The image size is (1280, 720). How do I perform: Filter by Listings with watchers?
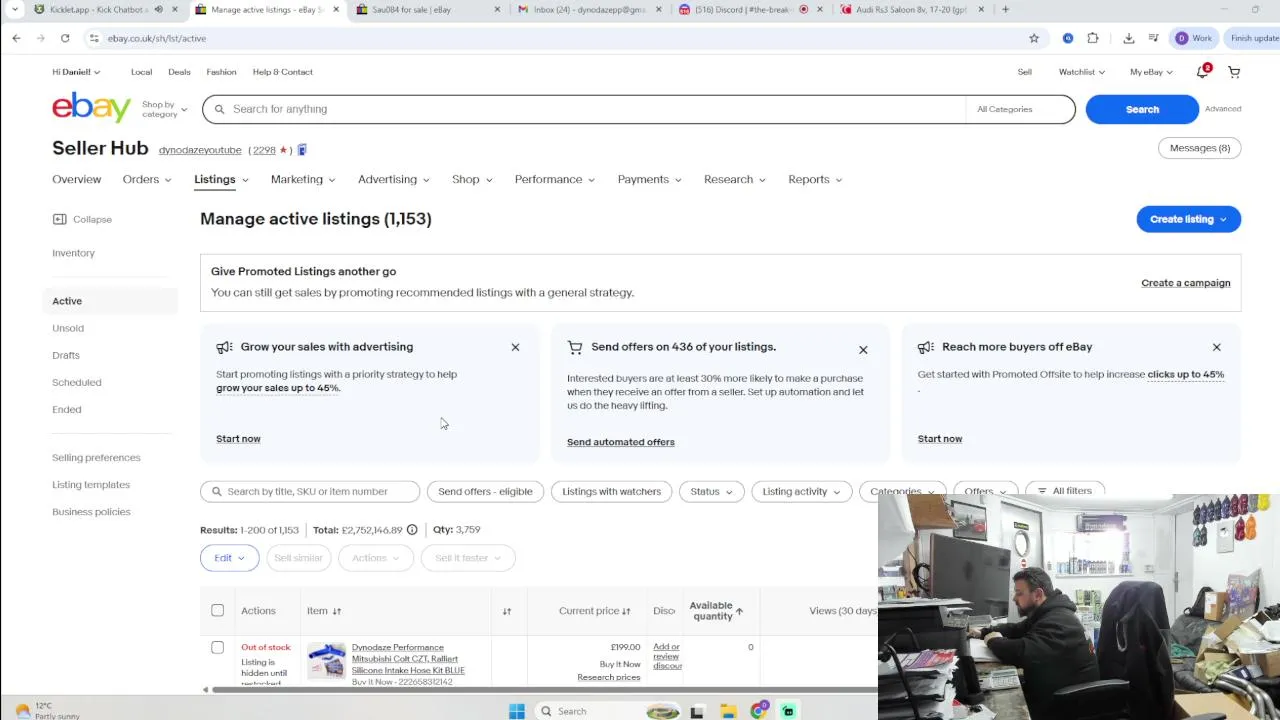pyautogui.click(x=612, y=491)
